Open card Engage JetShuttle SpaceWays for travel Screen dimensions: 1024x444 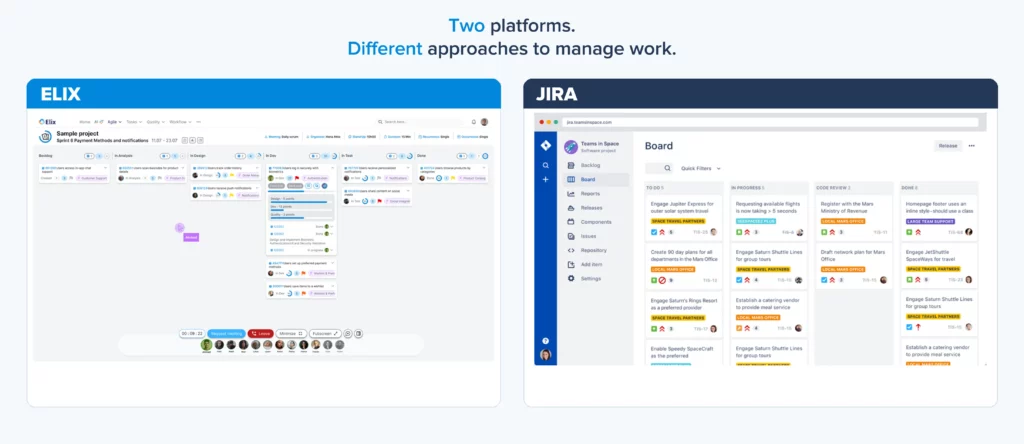[x=939, y=264]
